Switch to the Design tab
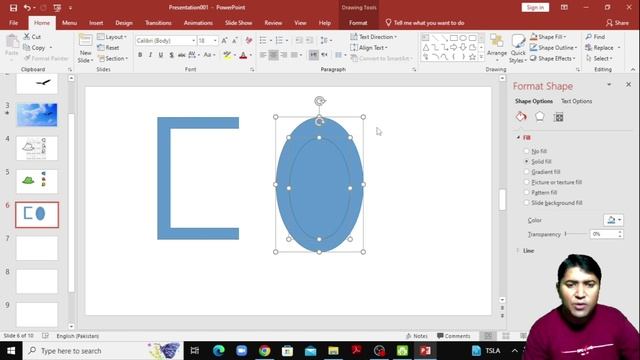This screenshot has width=640, height=360. (x=124, y=23)
